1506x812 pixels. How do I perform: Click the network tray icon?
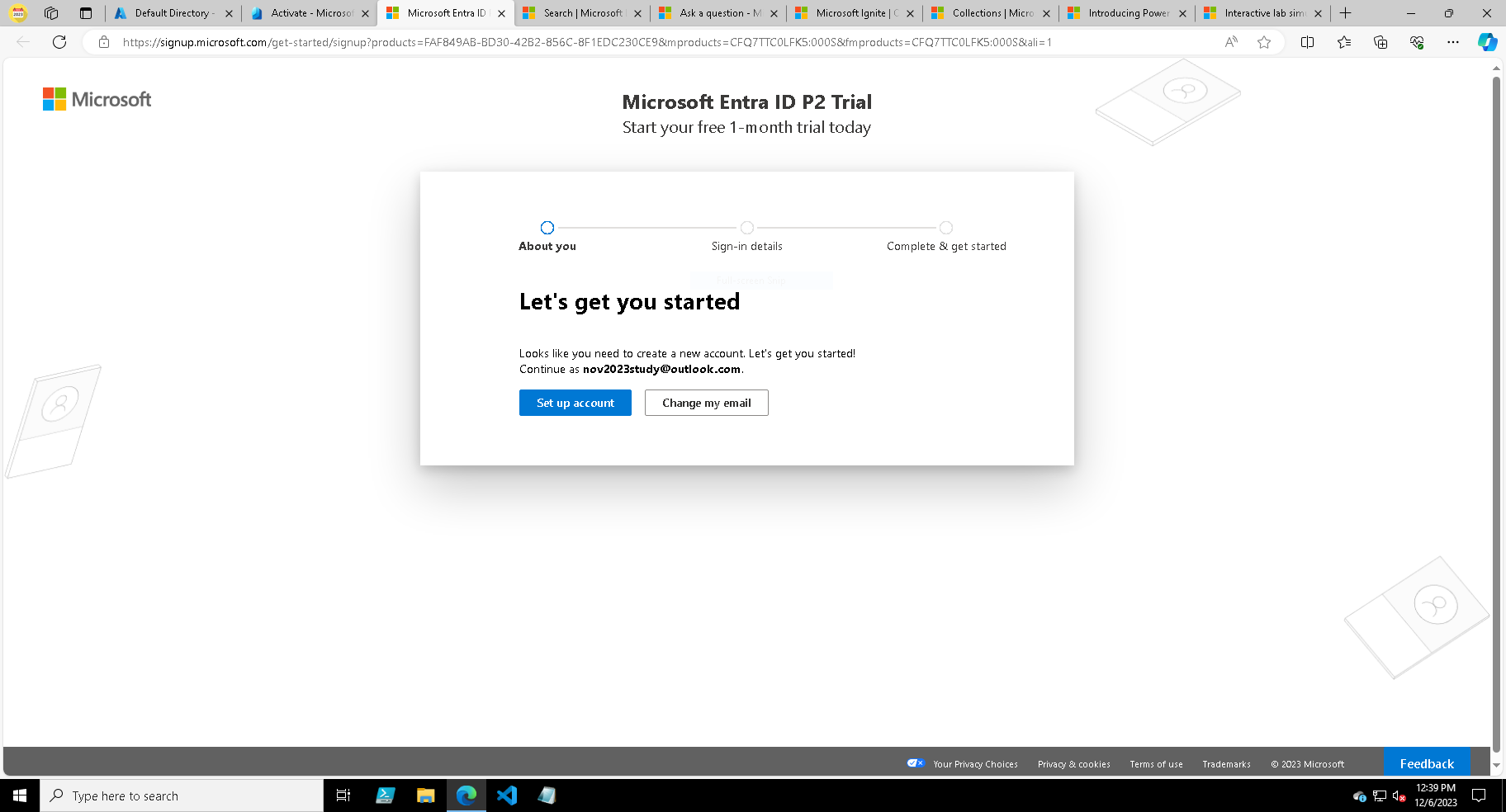coord(1380,796)
